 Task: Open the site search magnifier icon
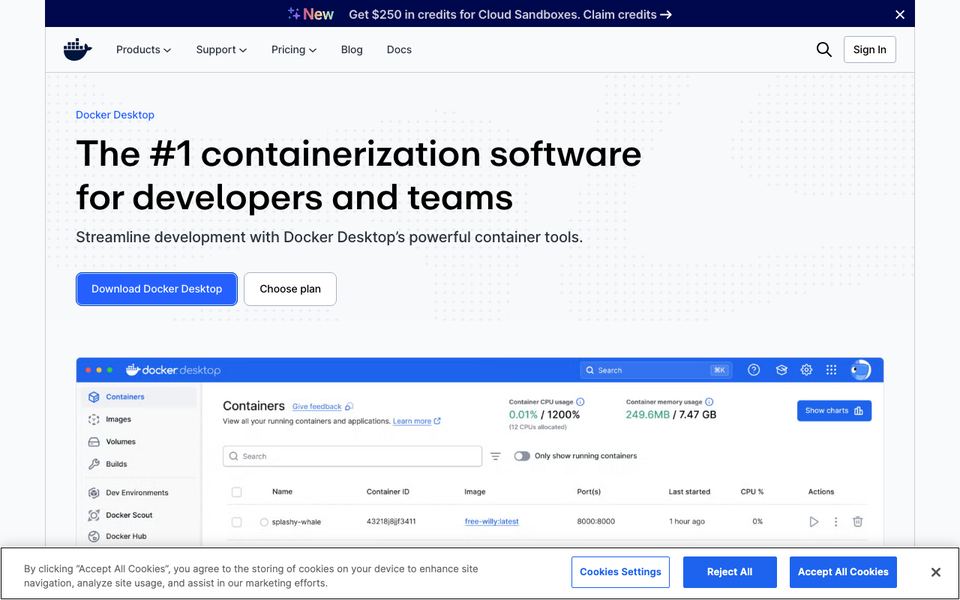point(824,50)
